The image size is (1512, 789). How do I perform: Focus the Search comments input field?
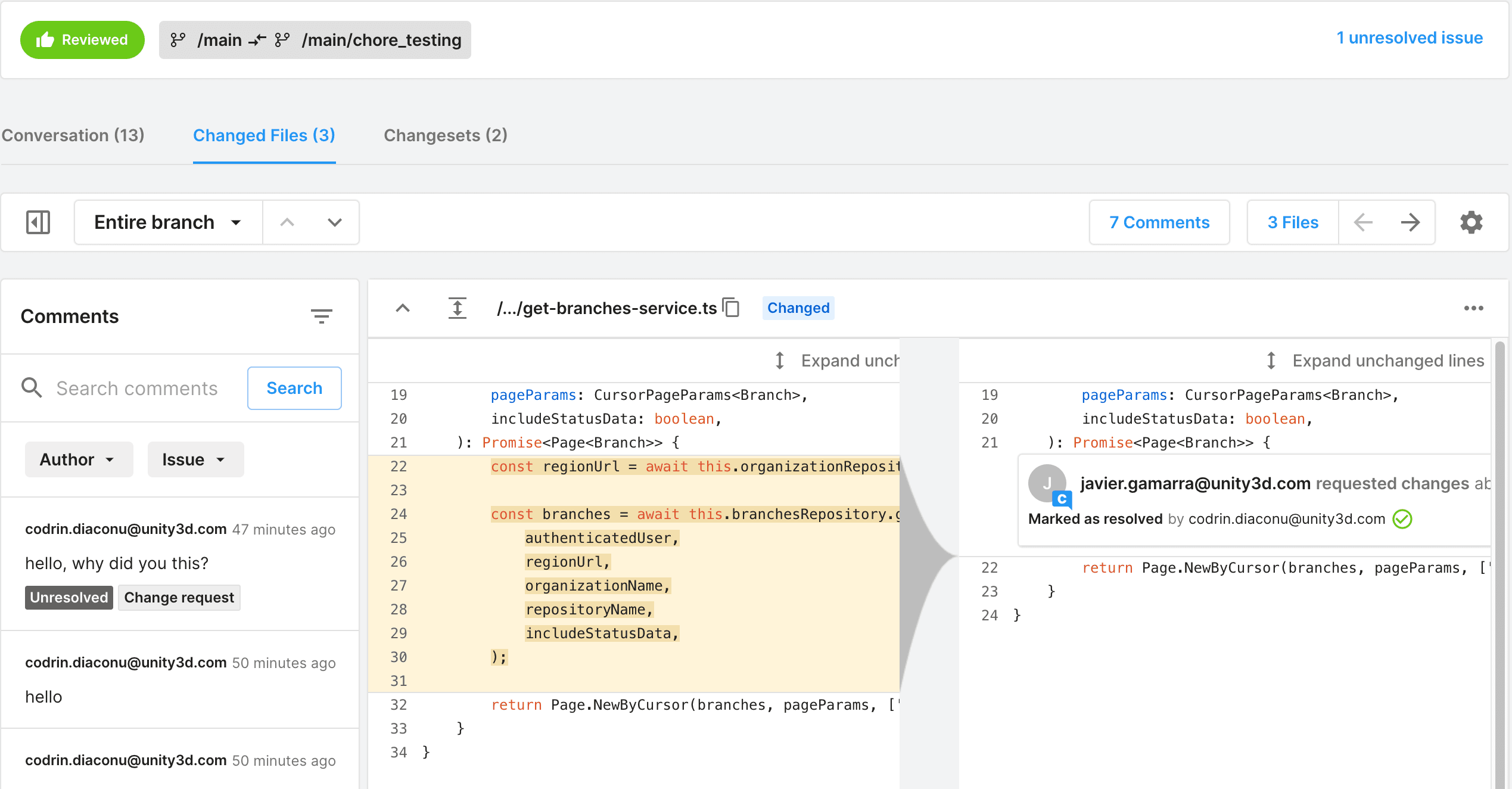pyautogui.click(x=137, y=388)
